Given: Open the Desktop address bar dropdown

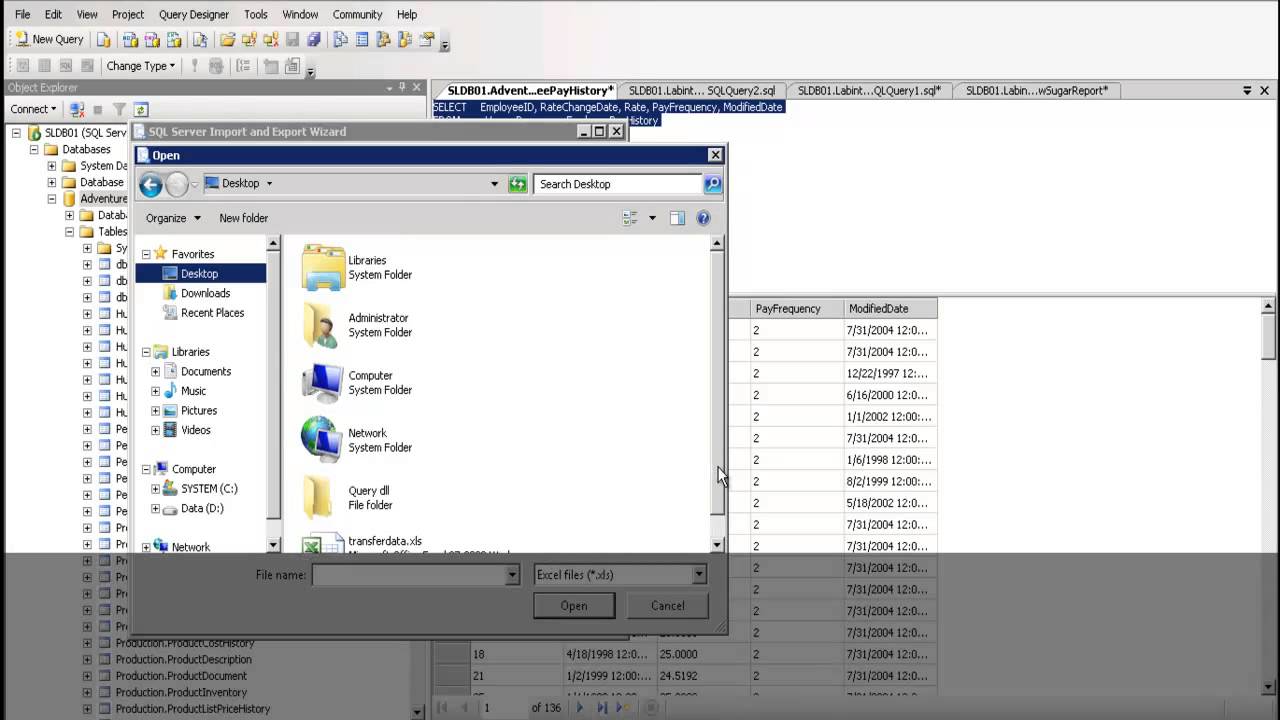Looking at the screenshot, I should tap(494, 184).
